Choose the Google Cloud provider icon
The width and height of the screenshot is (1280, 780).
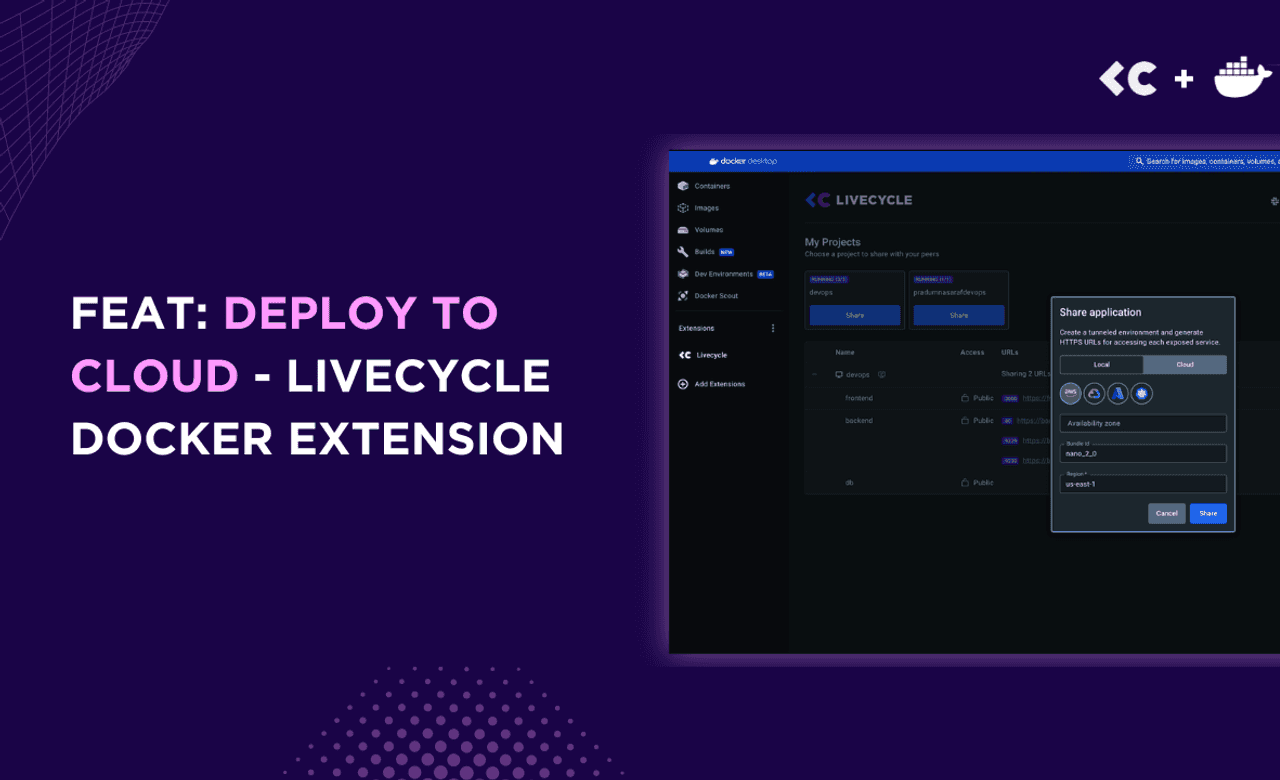1094,394
